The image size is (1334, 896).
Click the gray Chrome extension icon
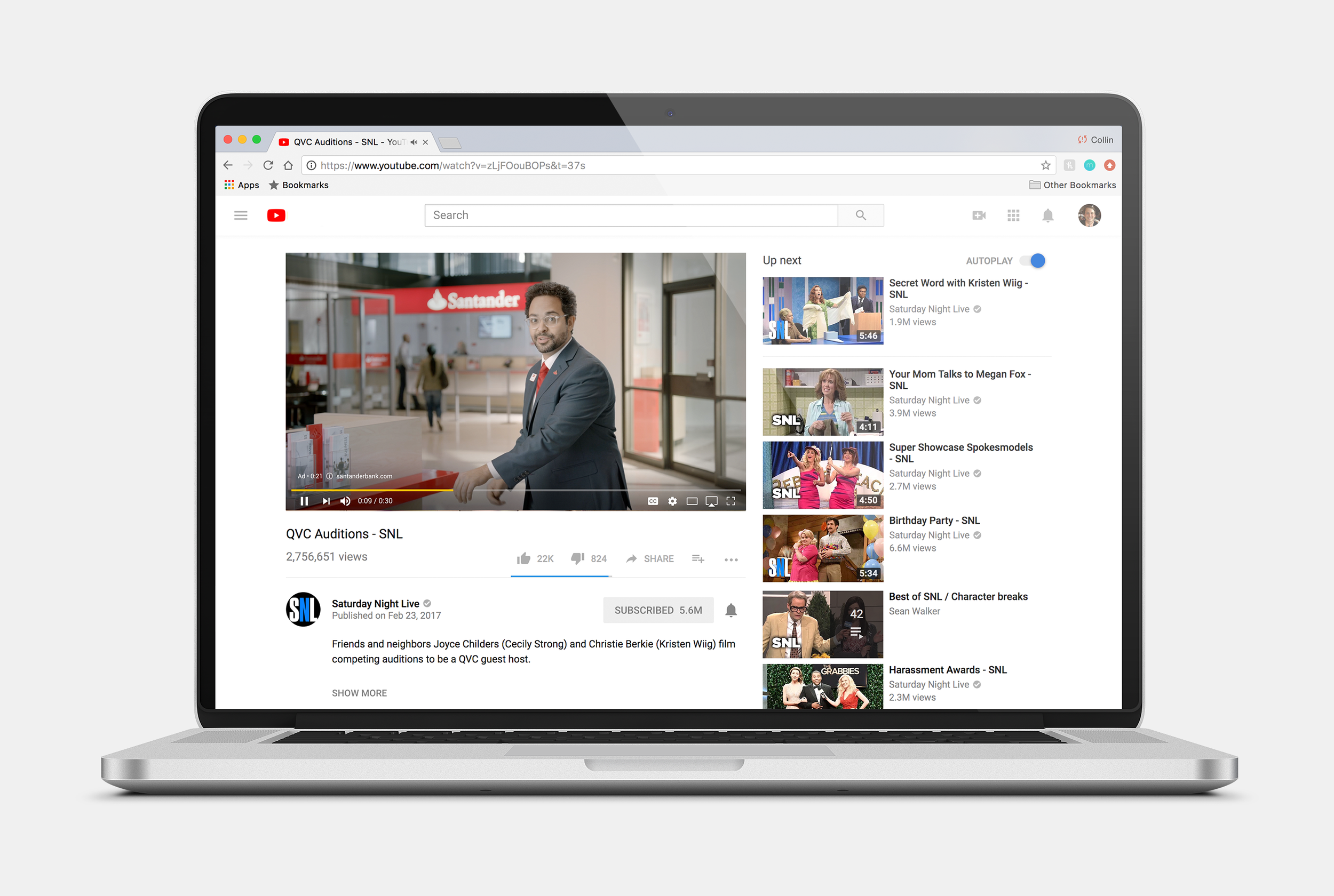pos(1069,165)
